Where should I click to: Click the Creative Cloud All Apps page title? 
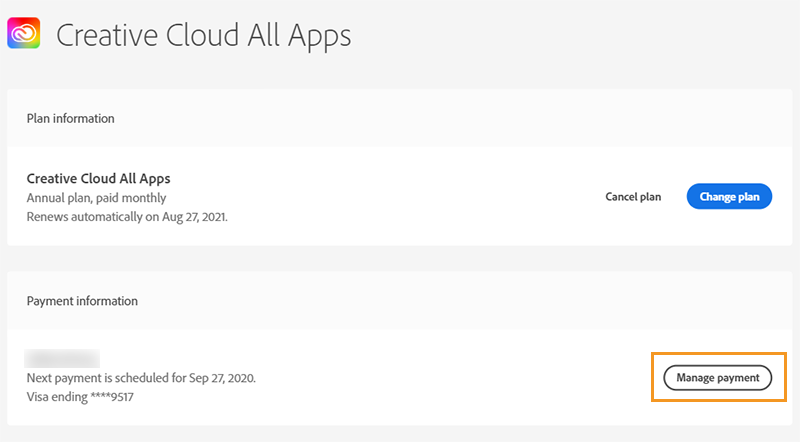[204, 36]
